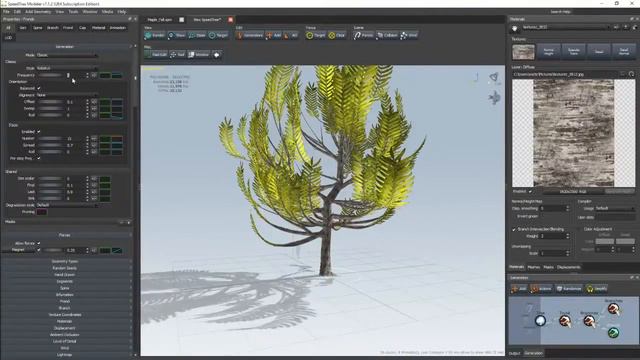
Task: Click the Click button in Focus toolbar
Action: pyautogui.click(x=337, y=36)
